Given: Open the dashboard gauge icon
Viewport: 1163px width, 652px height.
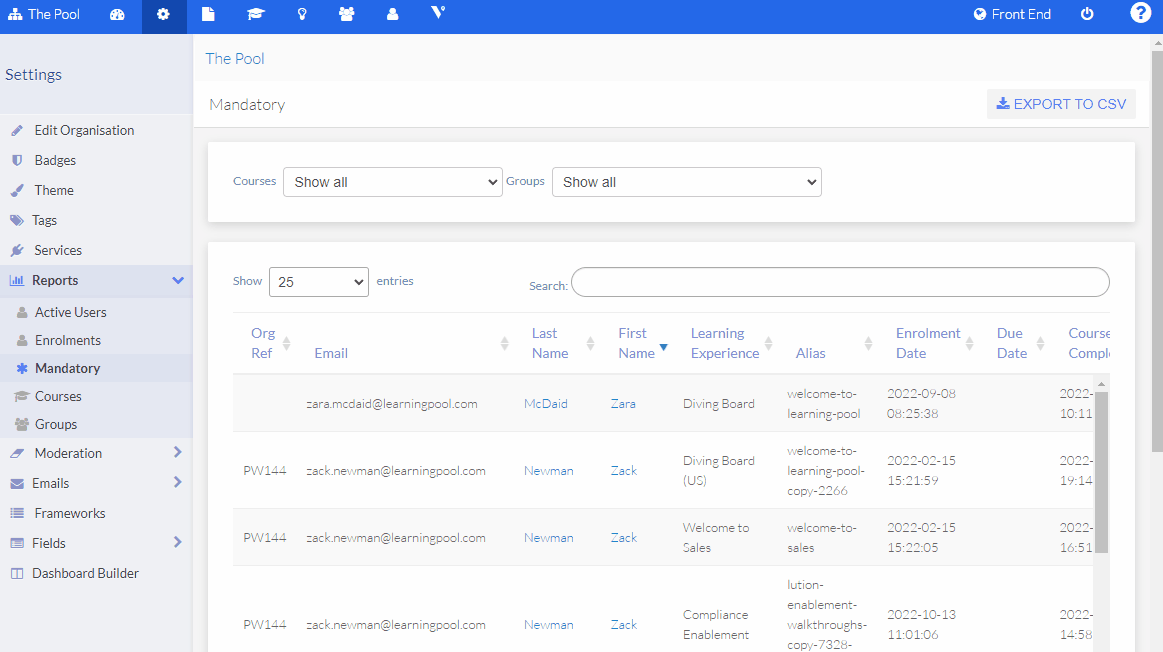Looking at the screenshot, I should [x=117, y=15].
